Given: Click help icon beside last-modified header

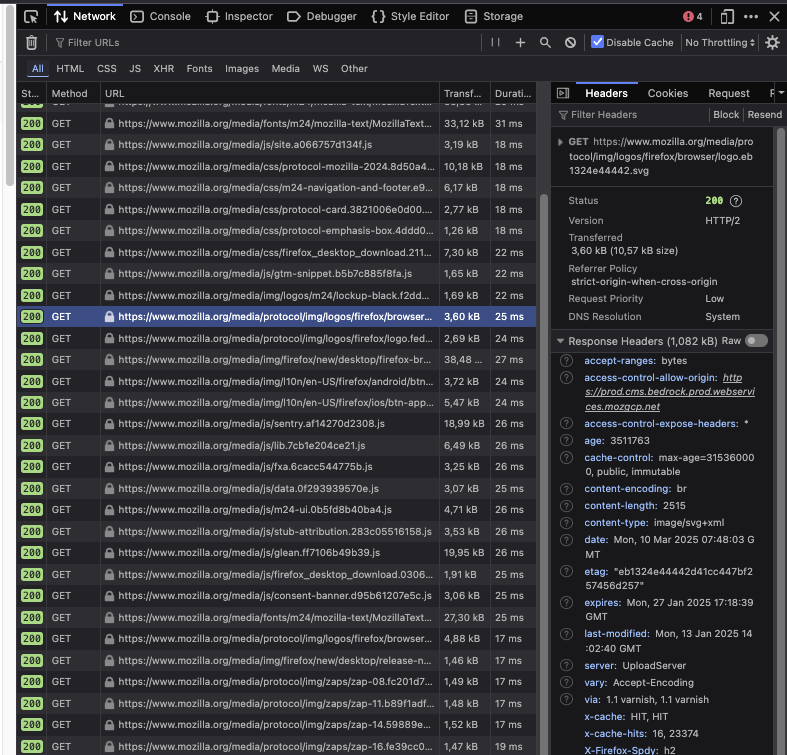Looking at the screenshot, I should point(566,634).
